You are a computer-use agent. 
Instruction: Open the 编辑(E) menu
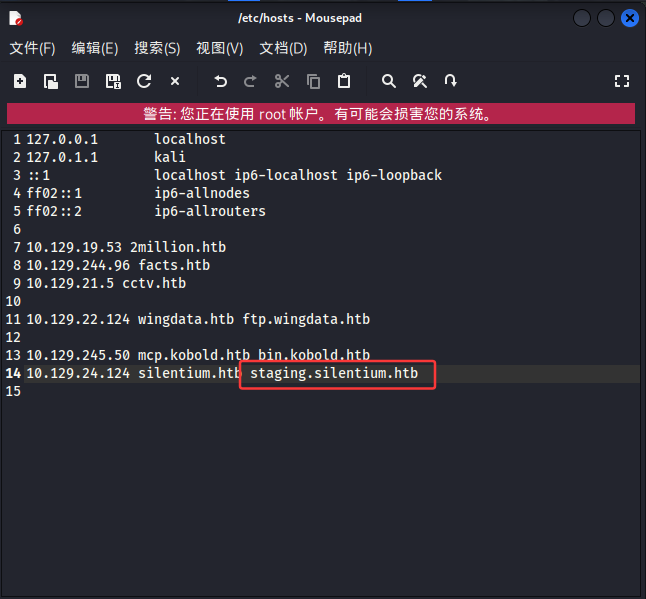(x=95, y=48)
